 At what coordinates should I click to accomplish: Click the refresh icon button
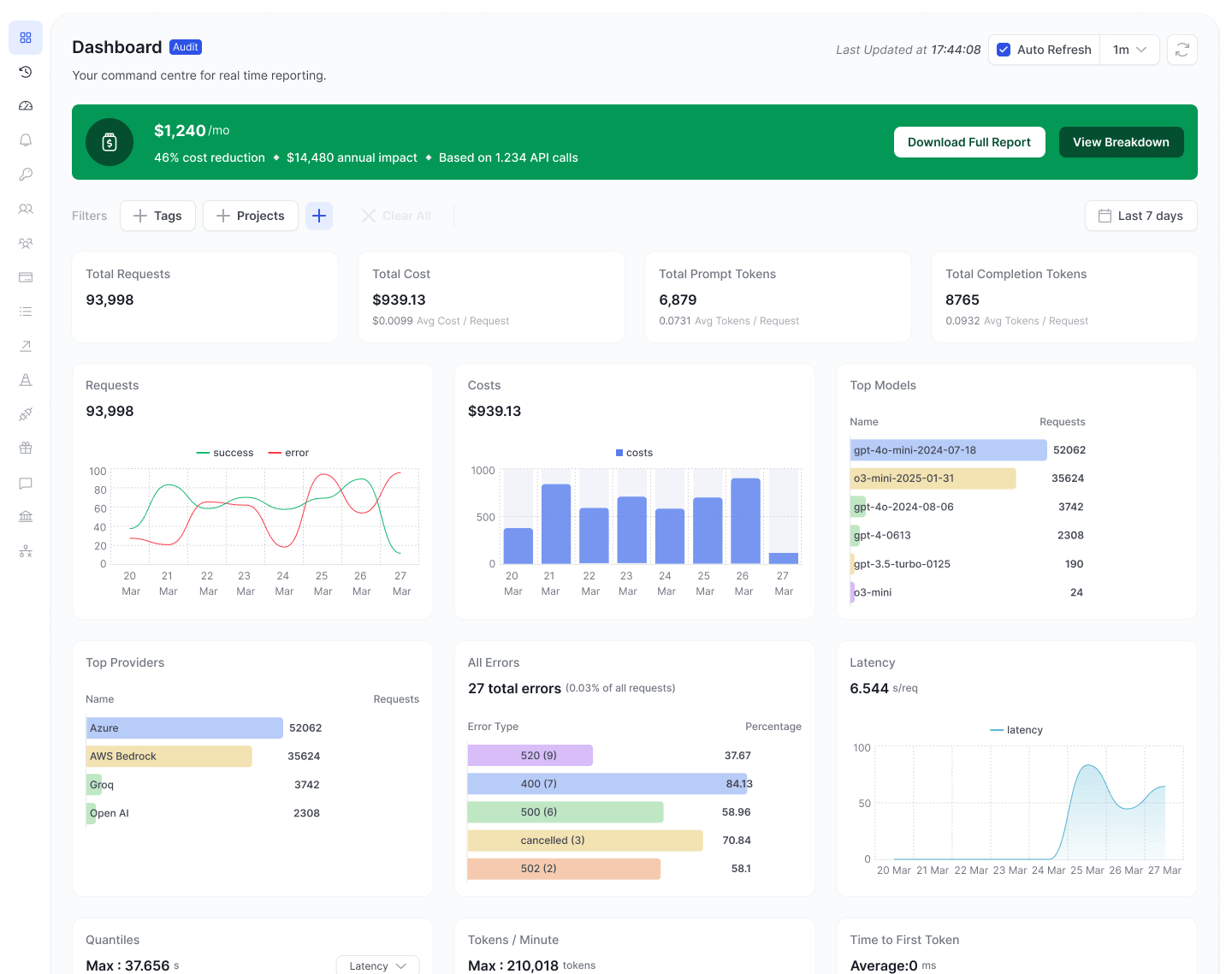click(x=1182, y=50)
